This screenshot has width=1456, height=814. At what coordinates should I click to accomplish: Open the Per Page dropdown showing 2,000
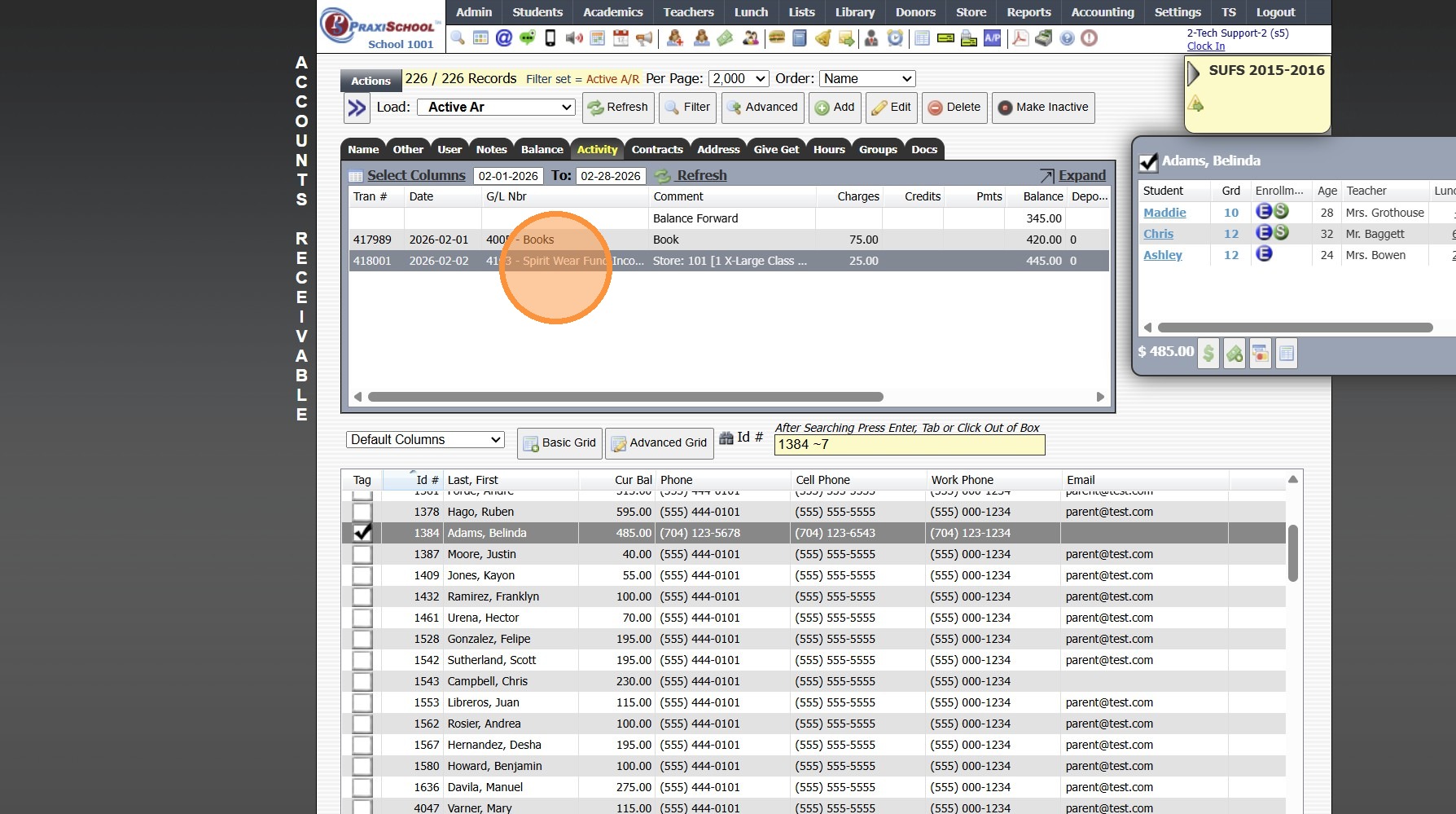tap(738, 79)
